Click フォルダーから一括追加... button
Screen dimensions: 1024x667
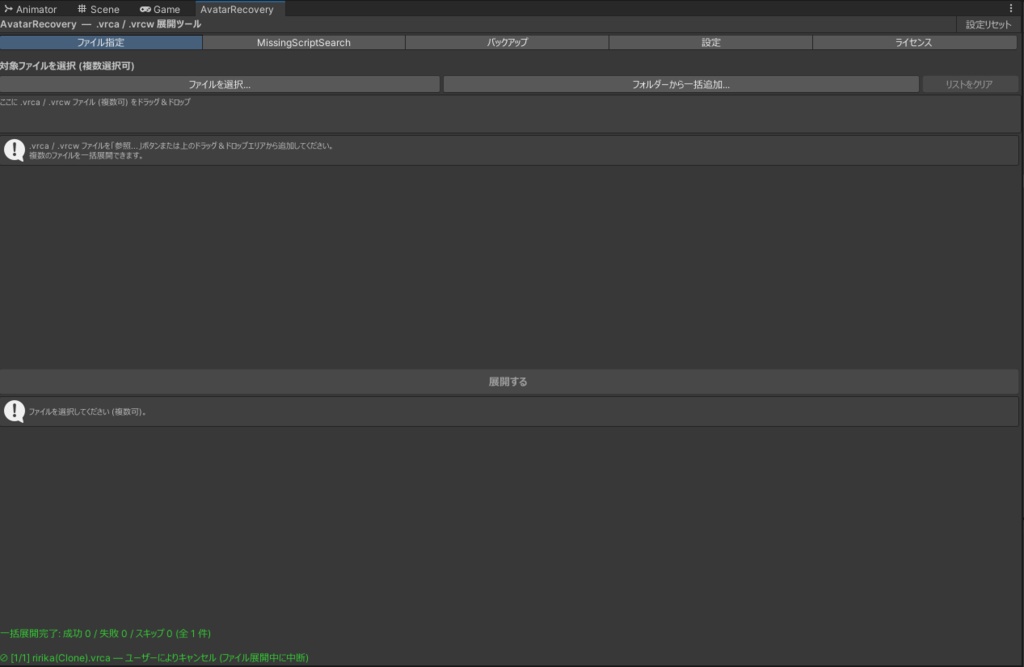[x=681, y=84]
